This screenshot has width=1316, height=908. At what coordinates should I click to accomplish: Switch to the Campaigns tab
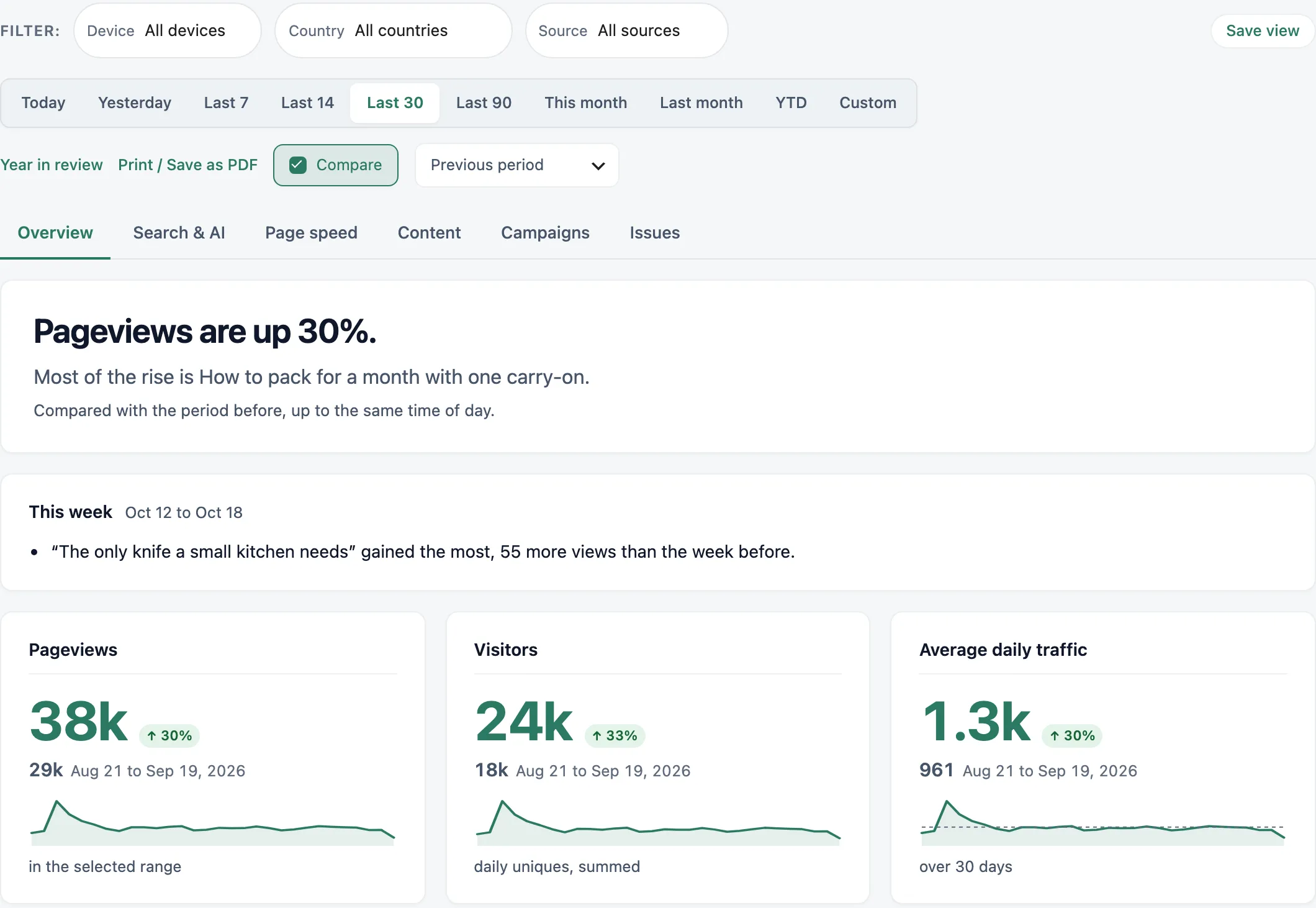click(x=545, y=233)
